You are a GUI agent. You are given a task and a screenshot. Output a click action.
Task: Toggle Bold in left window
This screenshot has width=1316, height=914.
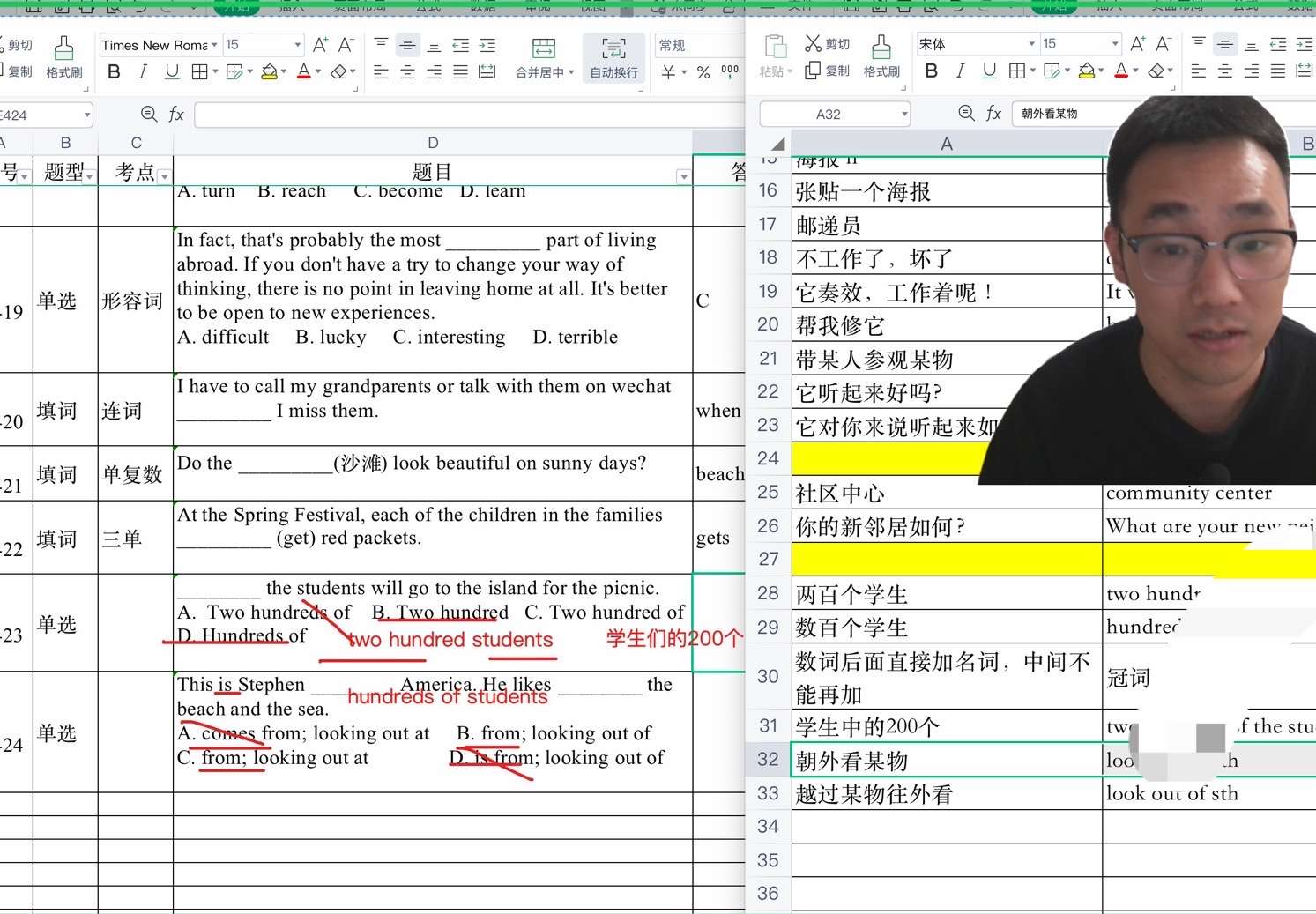pyautogui.click(x=114, y=72)
